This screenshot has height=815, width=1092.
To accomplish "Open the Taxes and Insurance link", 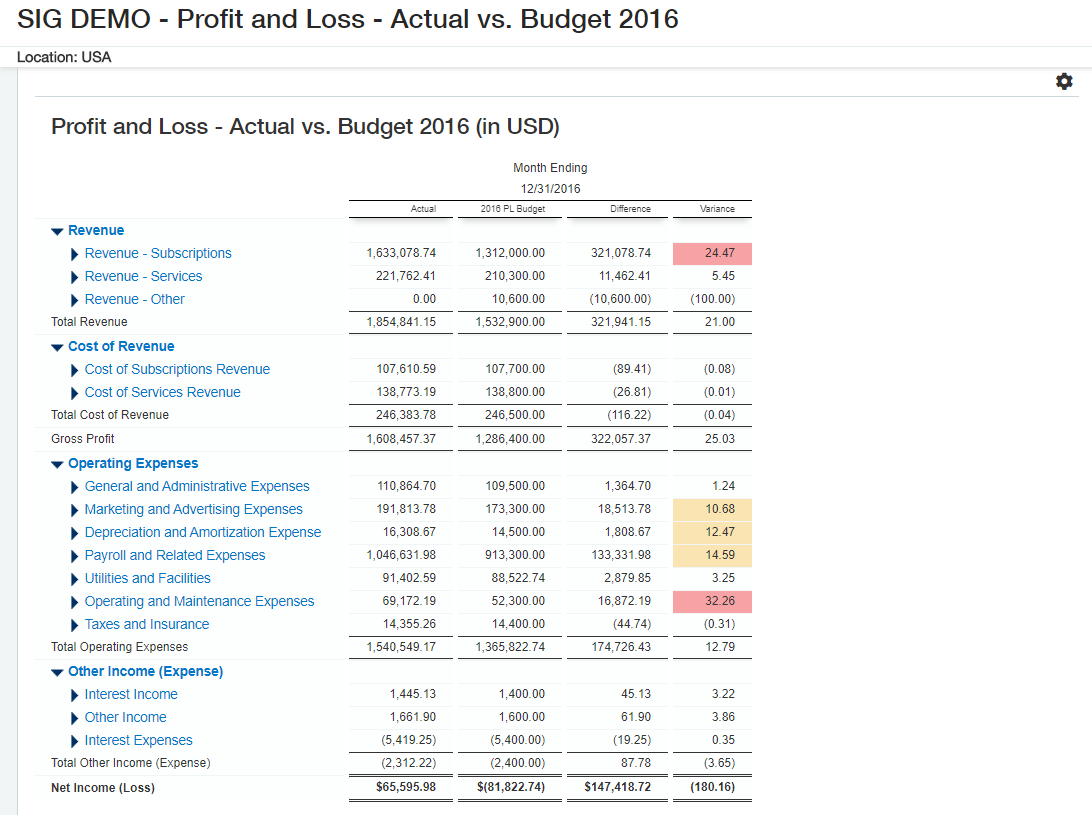I will [146, 624].
